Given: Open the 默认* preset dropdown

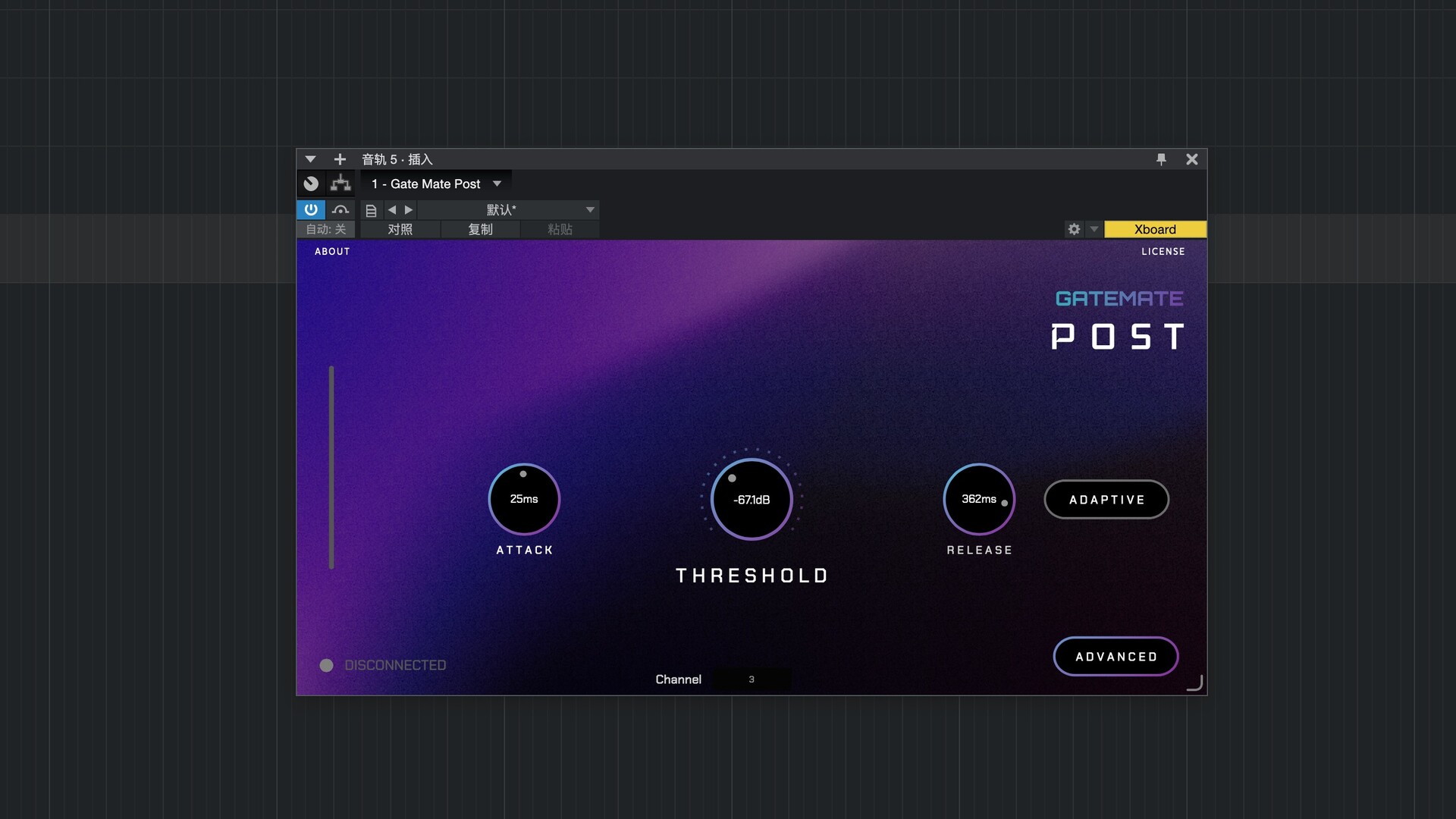Looking at the screenshot, I should [x=508, y=210].
